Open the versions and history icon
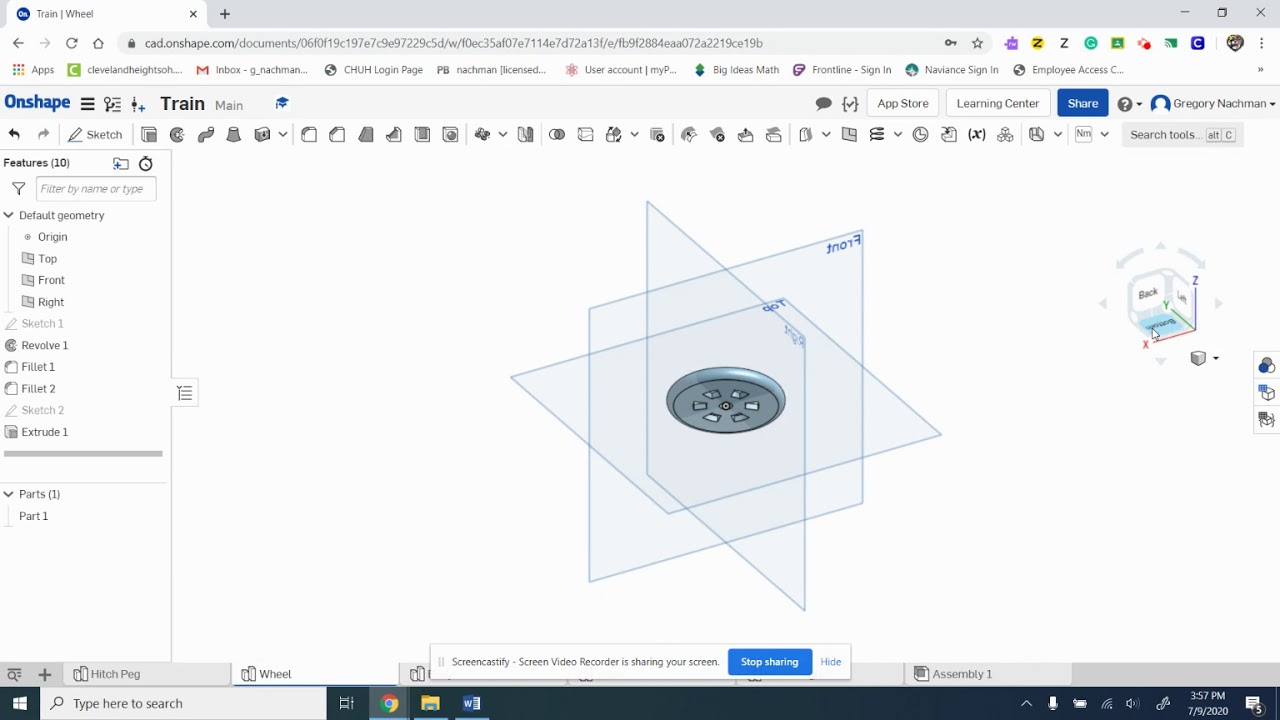Viewport: 1280px width, 720px height. tap(113, 104)
